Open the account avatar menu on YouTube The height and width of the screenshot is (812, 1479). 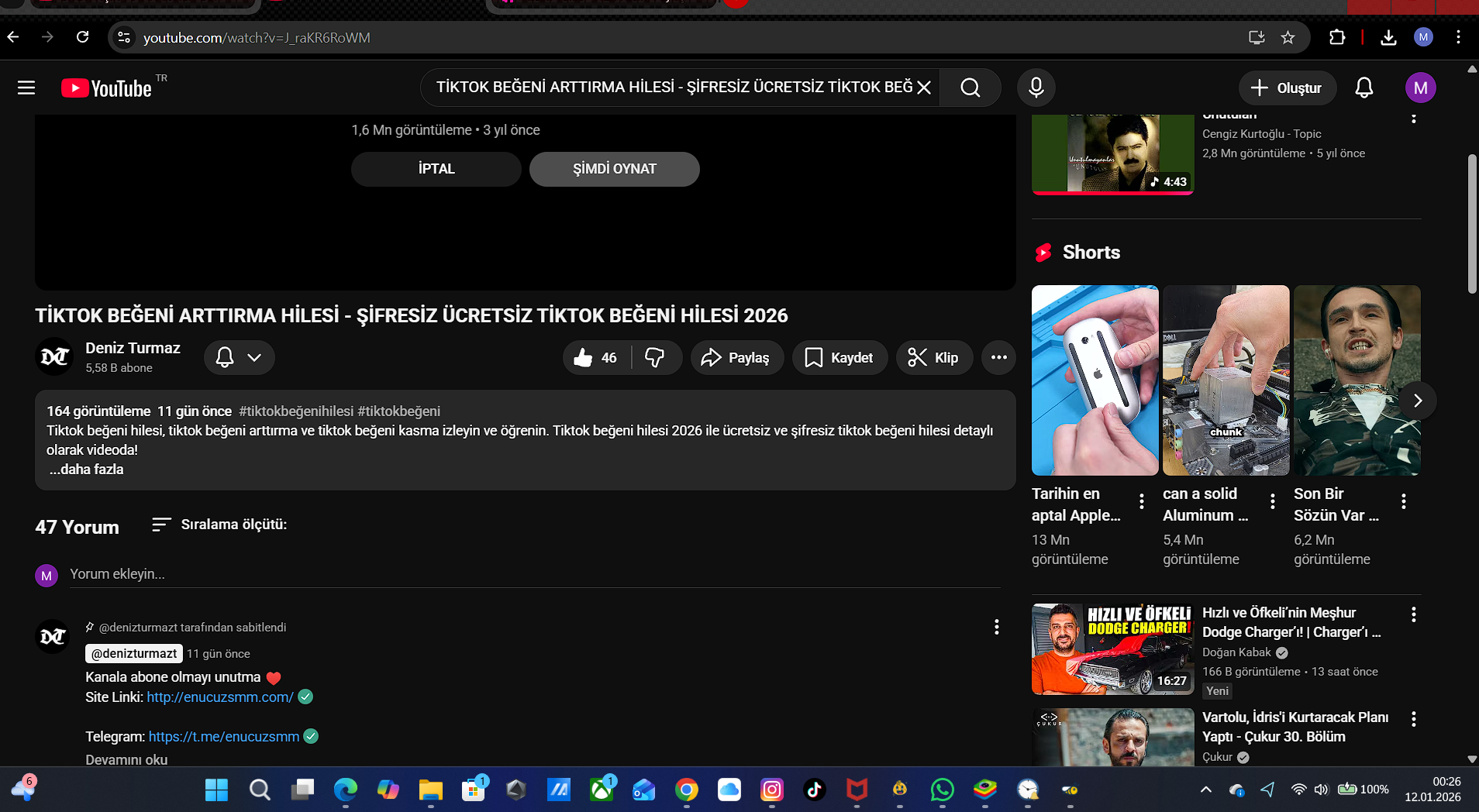pos(1421,88)
